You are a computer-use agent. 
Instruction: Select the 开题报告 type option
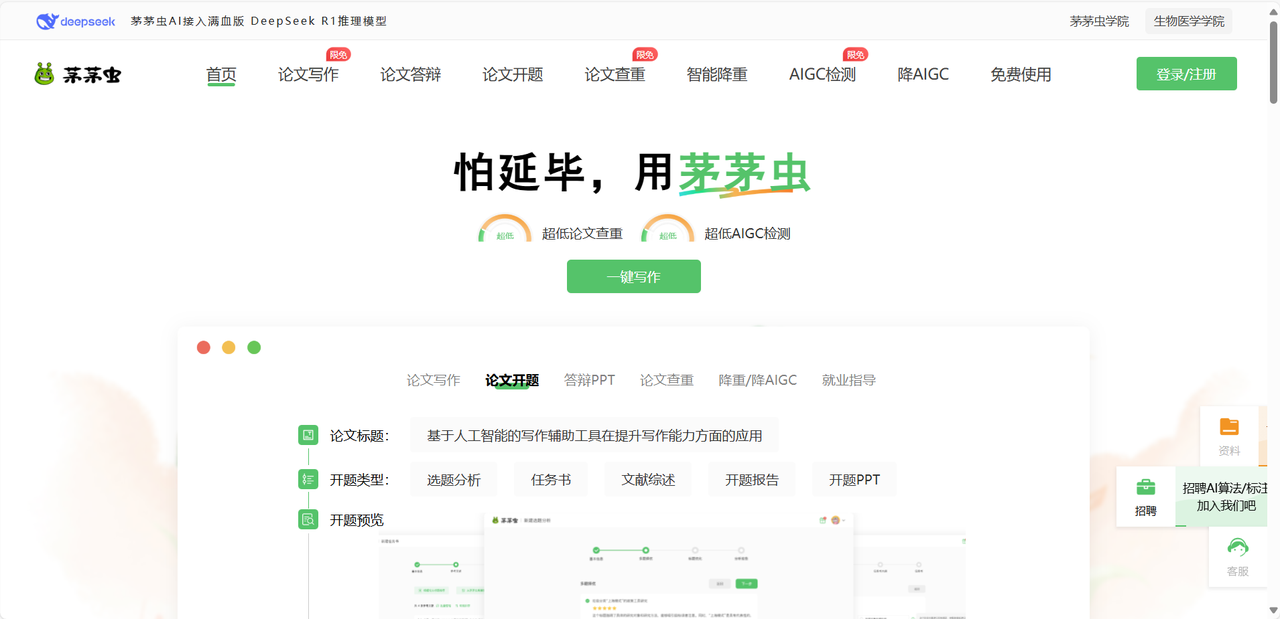[x=751, y=480]
